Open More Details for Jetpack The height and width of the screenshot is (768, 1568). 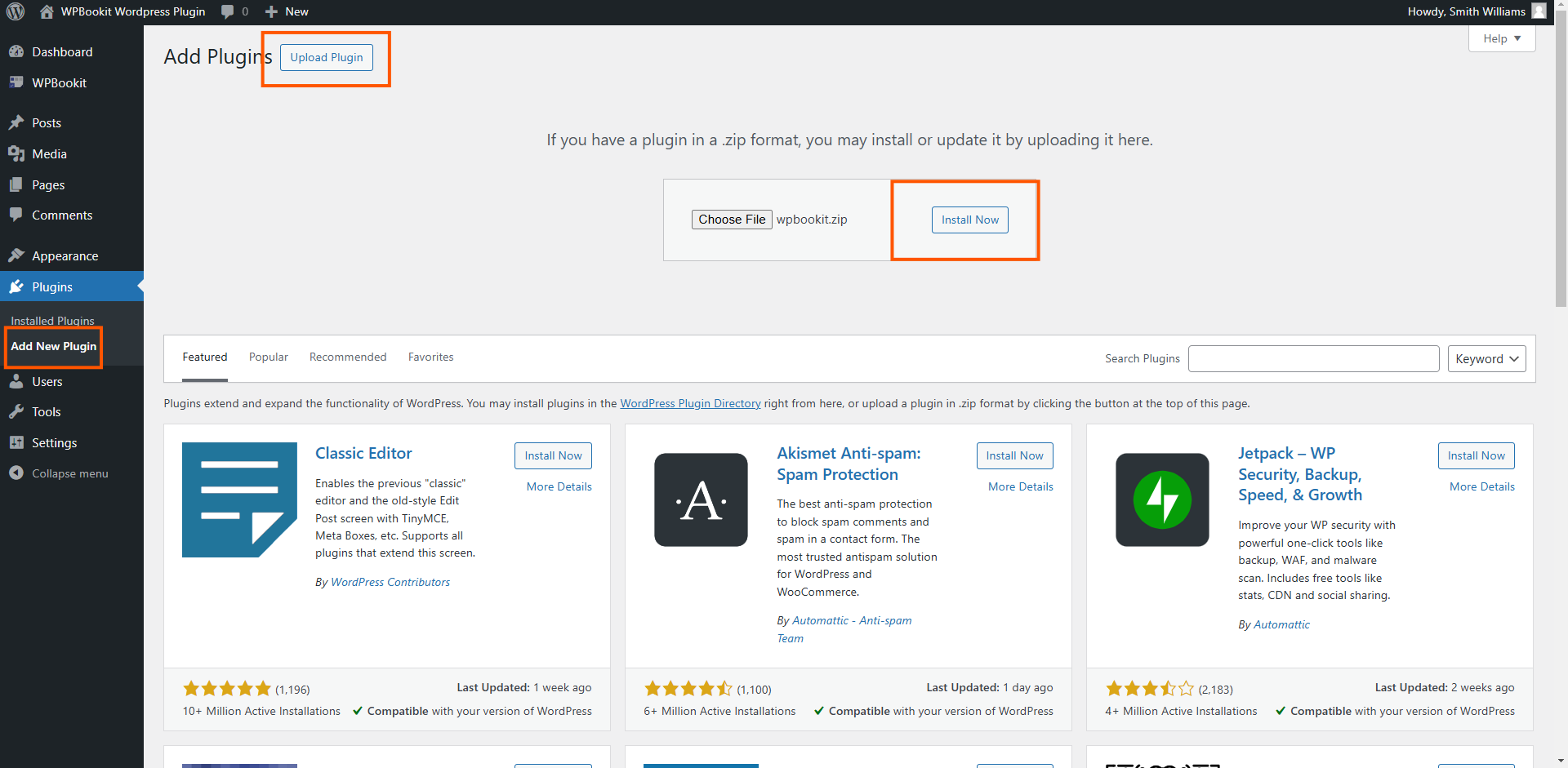[x=1482, y=486]
